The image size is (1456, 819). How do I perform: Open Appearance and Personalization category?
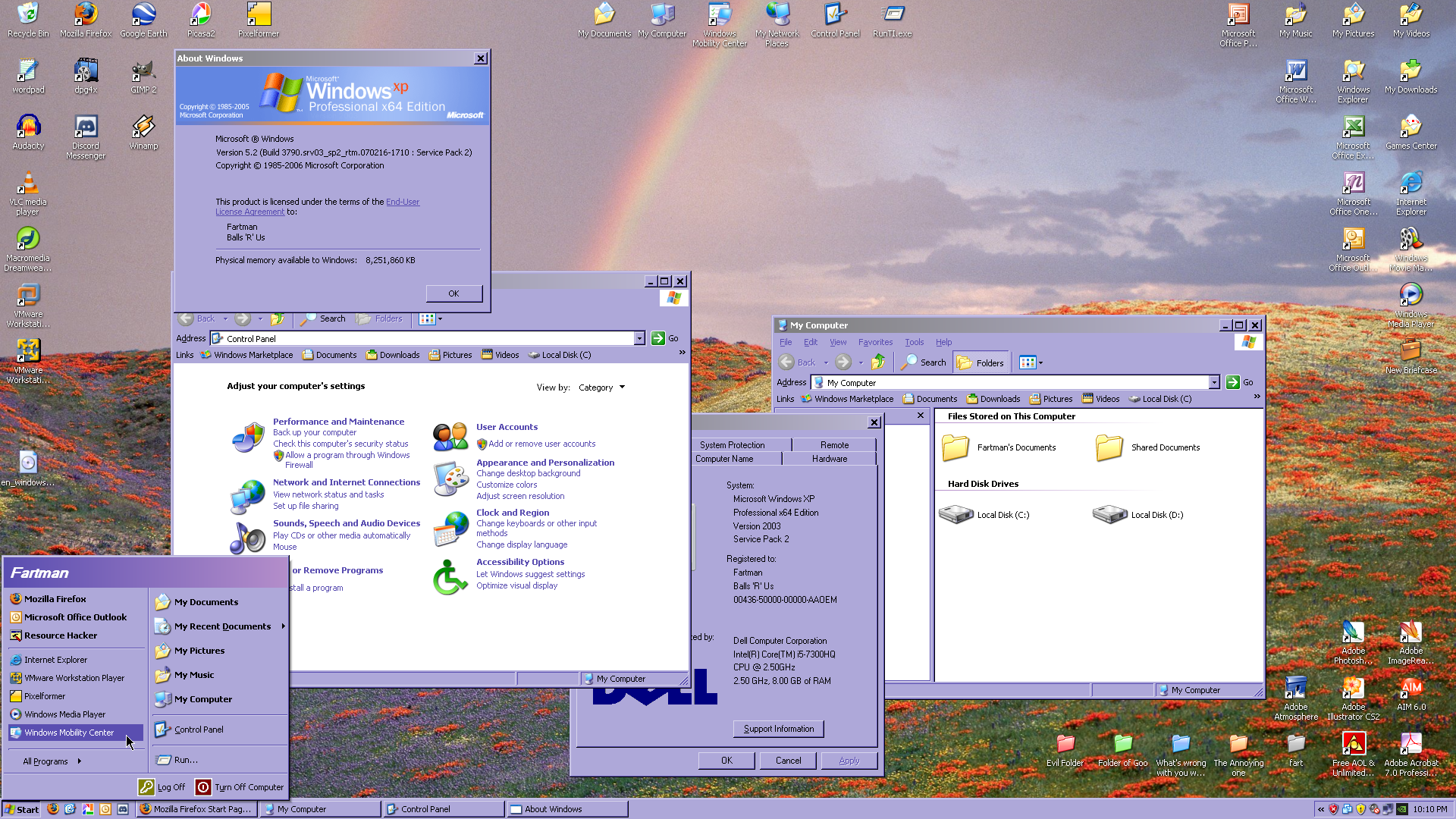tap(545, 463)
